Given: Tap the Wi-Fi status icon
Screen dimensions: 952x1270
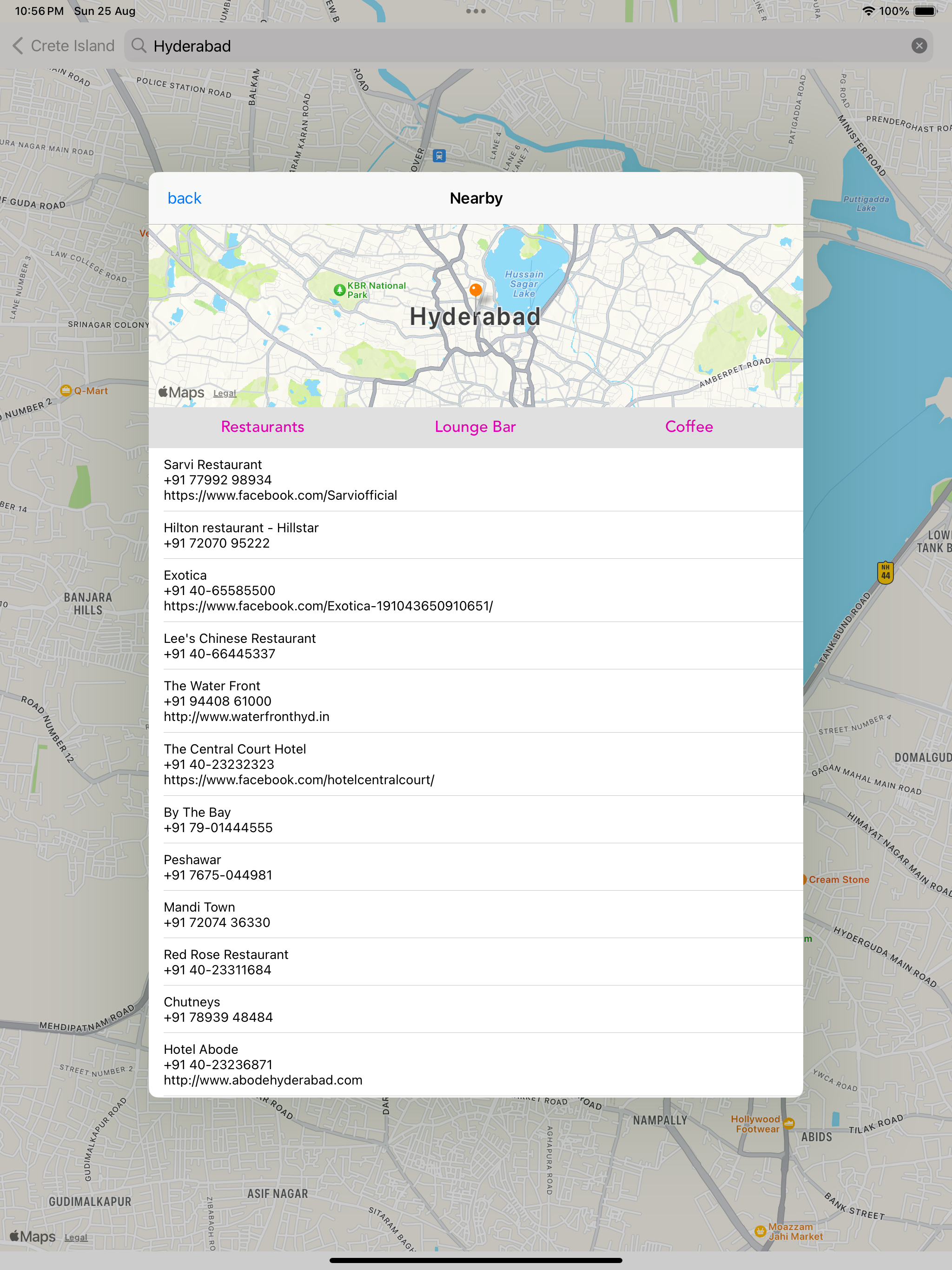Looking at the screenshot, I should tap(868, 11).
